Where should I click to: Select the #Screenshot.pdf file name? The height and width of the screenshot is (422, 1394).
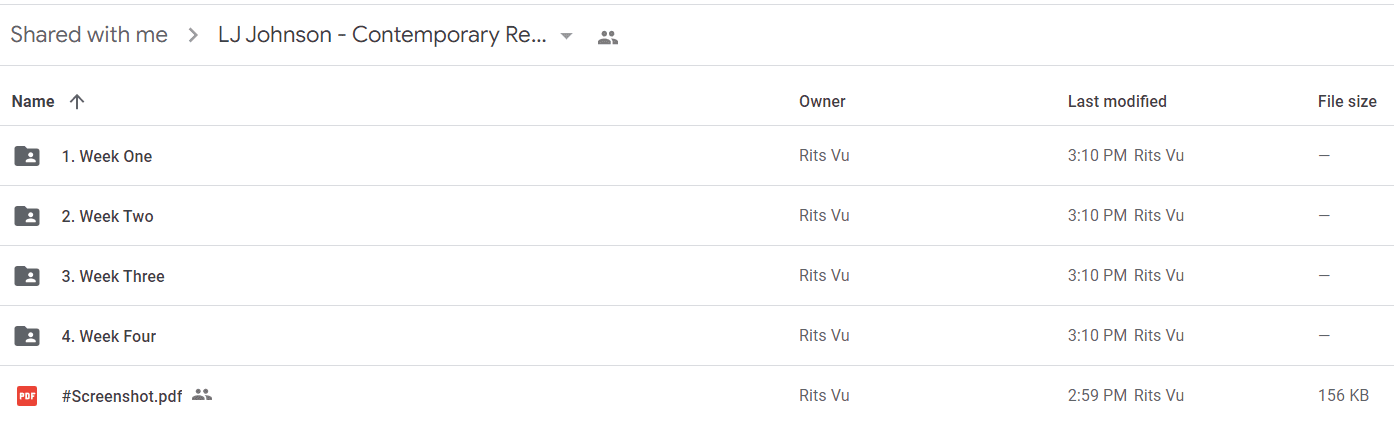pos(122,396)
